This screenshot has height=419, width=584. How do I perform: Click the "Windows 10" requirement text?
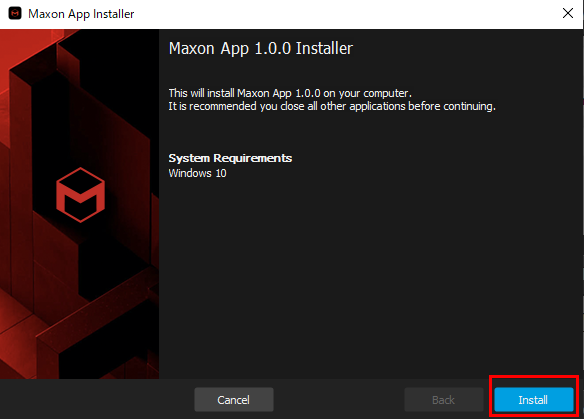[x=197, y=173]
